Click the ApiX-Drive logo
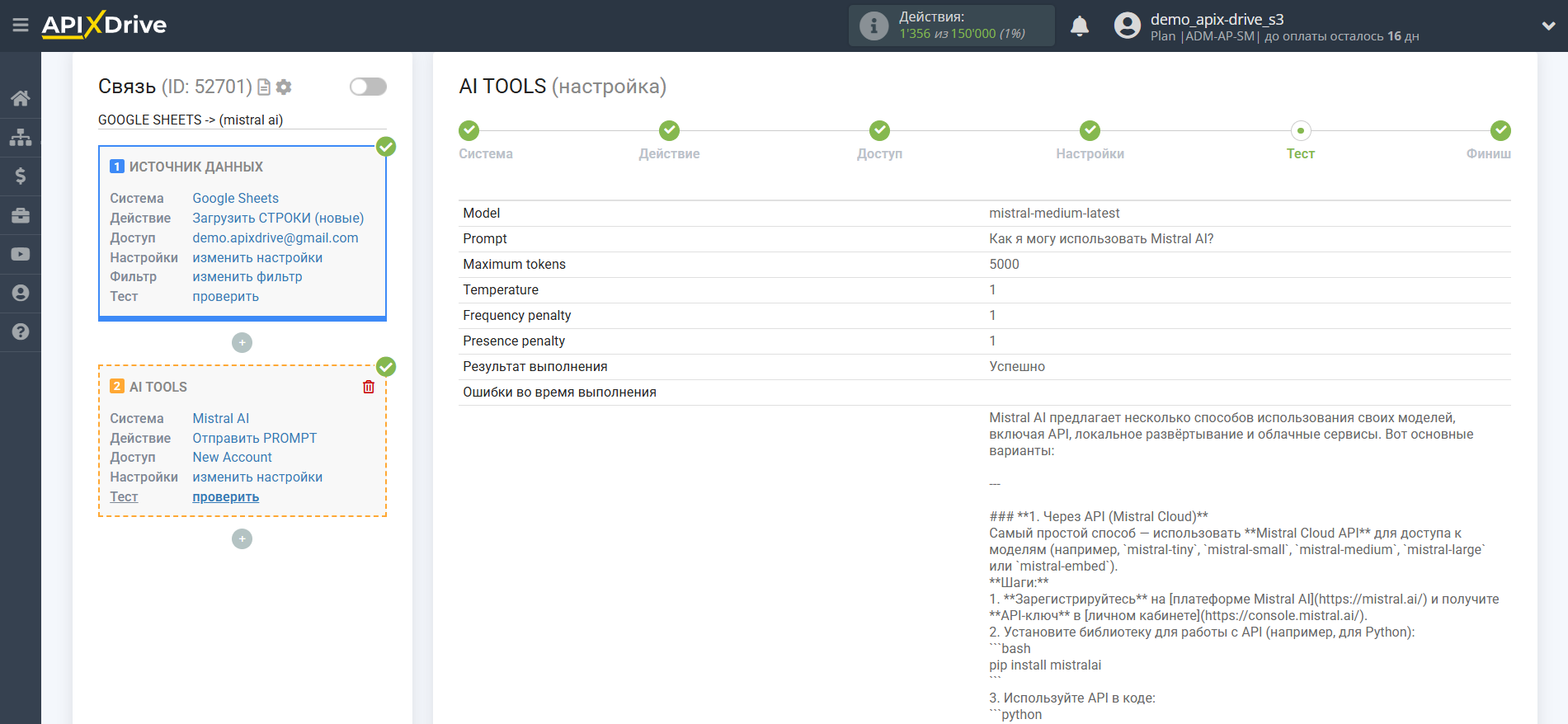Screen dimensions: 1568x724 click(104, 25)
